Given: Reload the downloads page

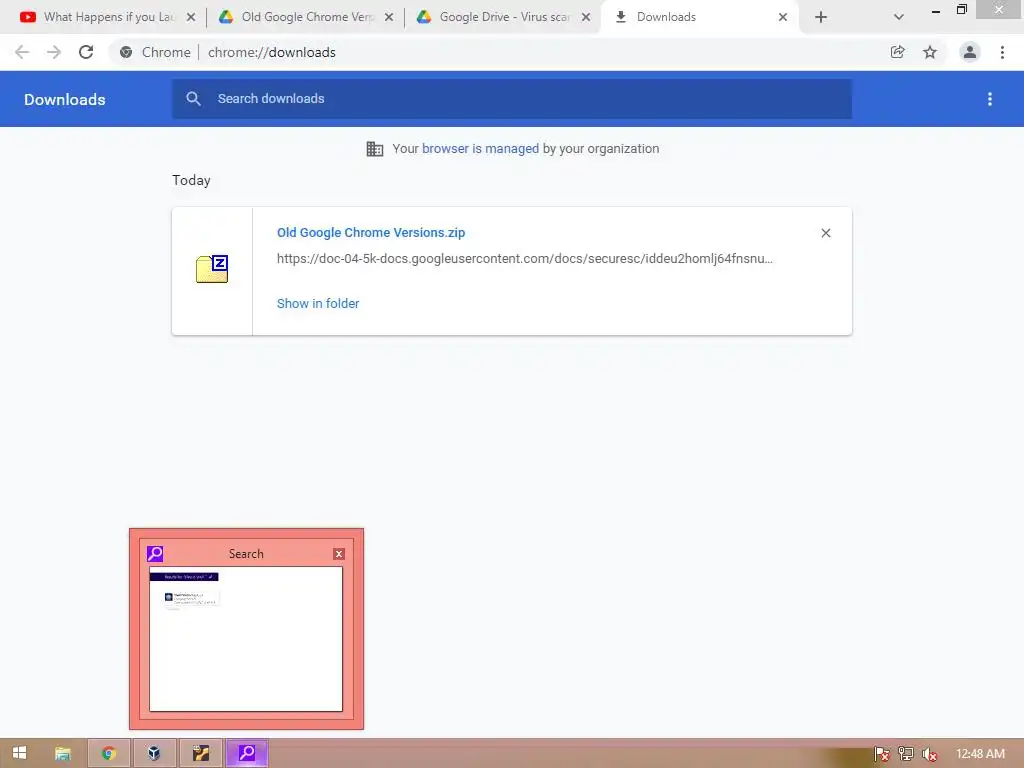Looking at the screenshot, I should pos(86,52).
